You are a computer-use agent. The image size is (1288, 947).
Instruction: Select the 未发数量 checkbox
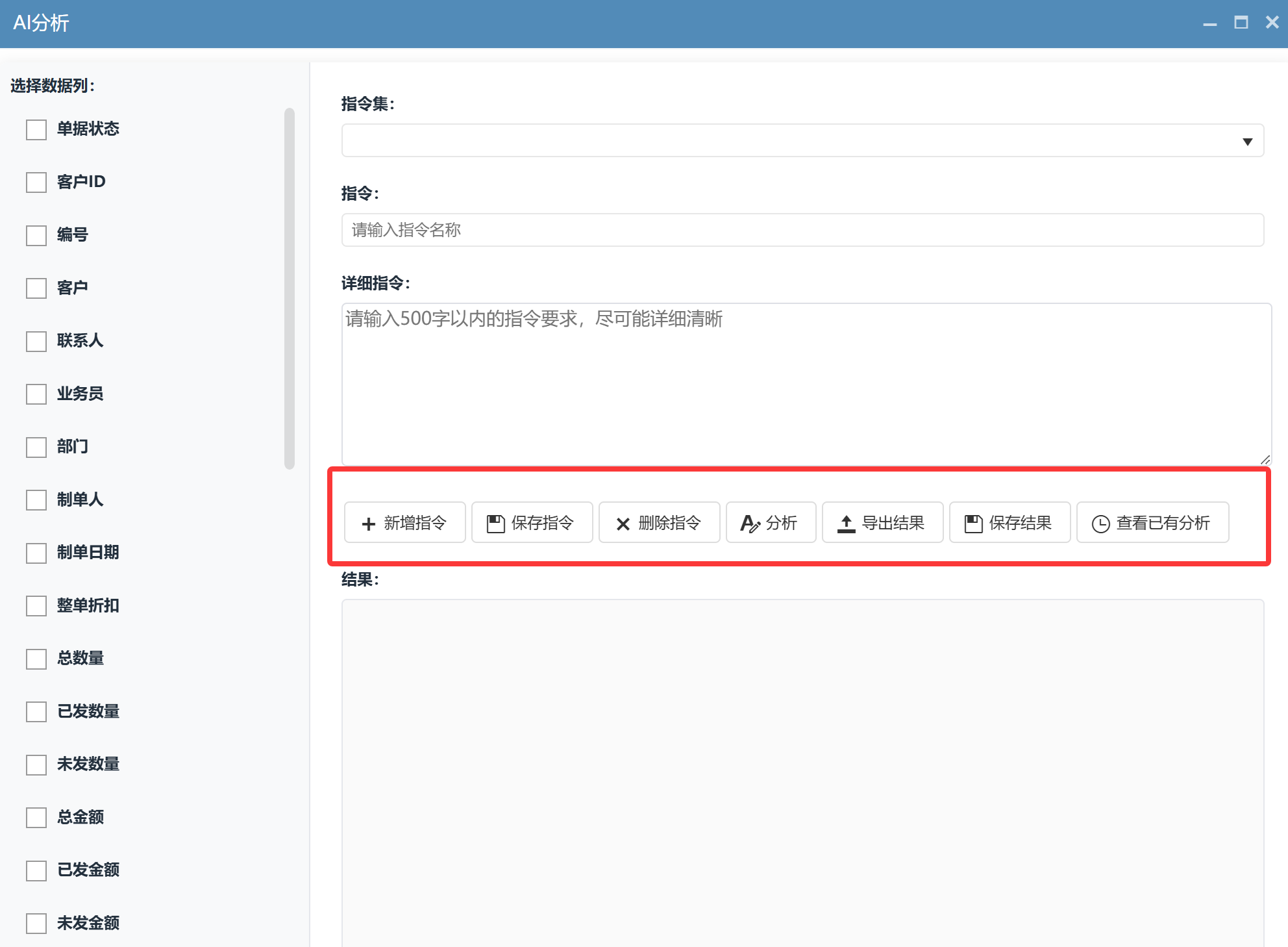click(36, 764)
